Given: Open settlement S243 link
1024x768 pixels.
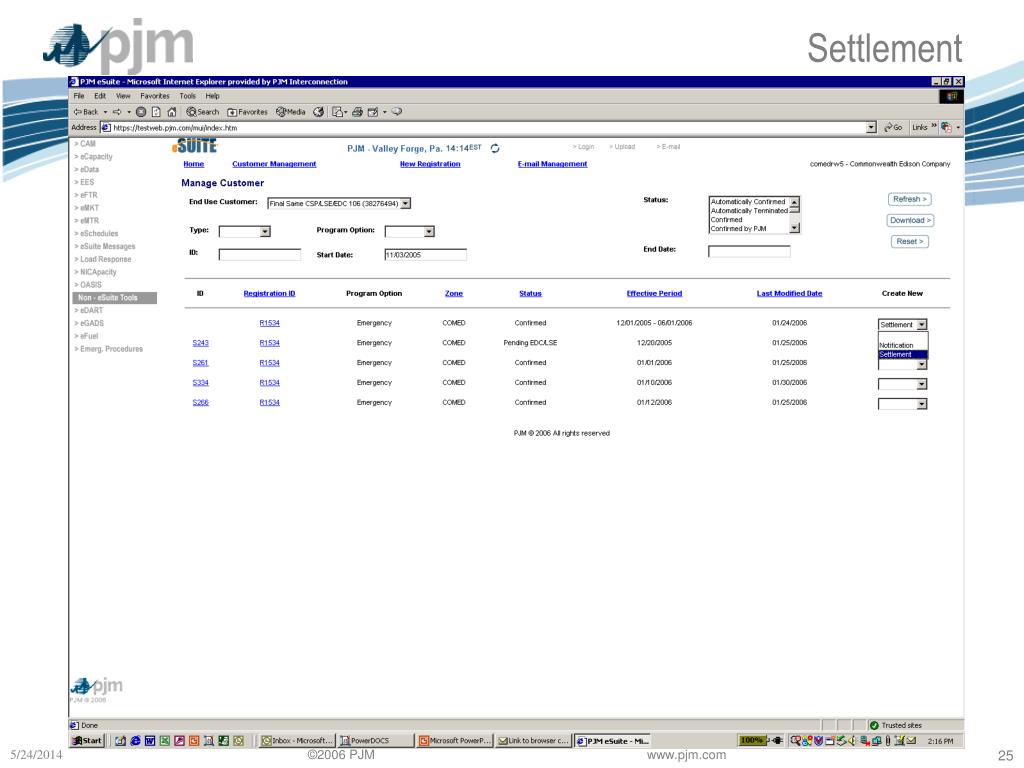Looking at the screenshot, I should [200, 343].
